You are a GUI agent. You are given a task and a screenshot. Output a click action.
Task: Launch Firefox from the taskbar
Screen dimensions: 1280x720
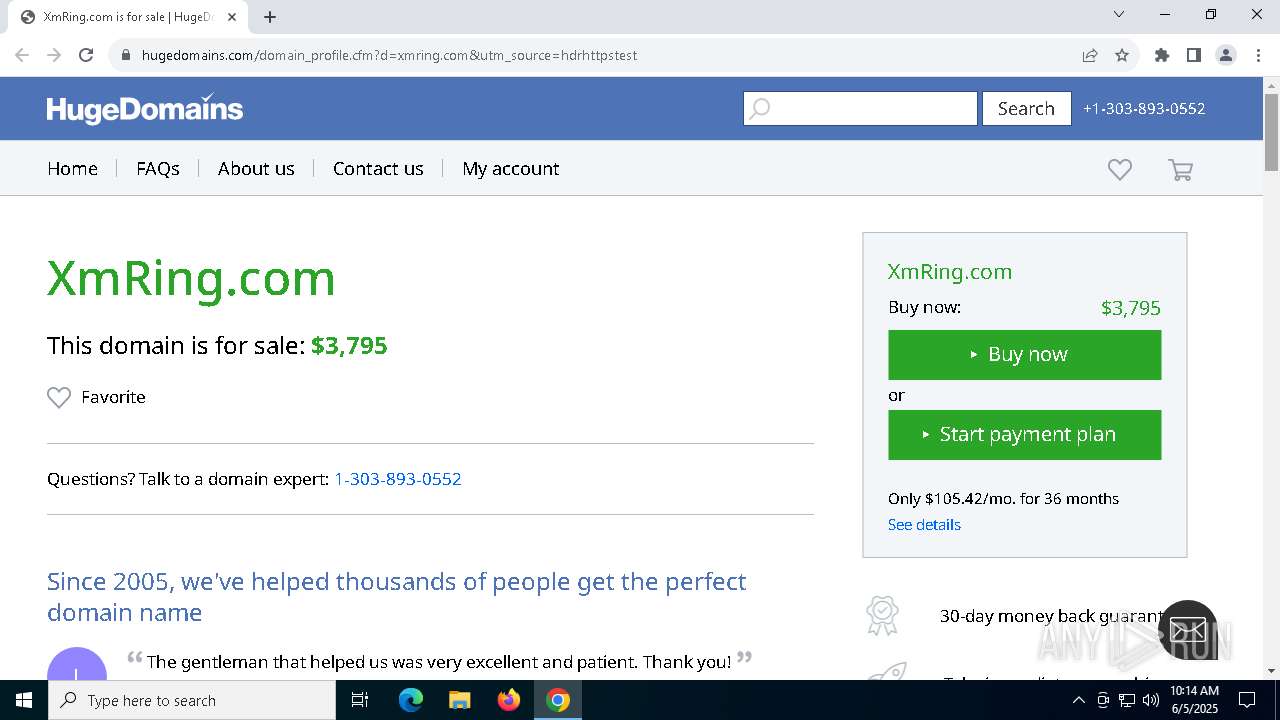pos(509,700)
